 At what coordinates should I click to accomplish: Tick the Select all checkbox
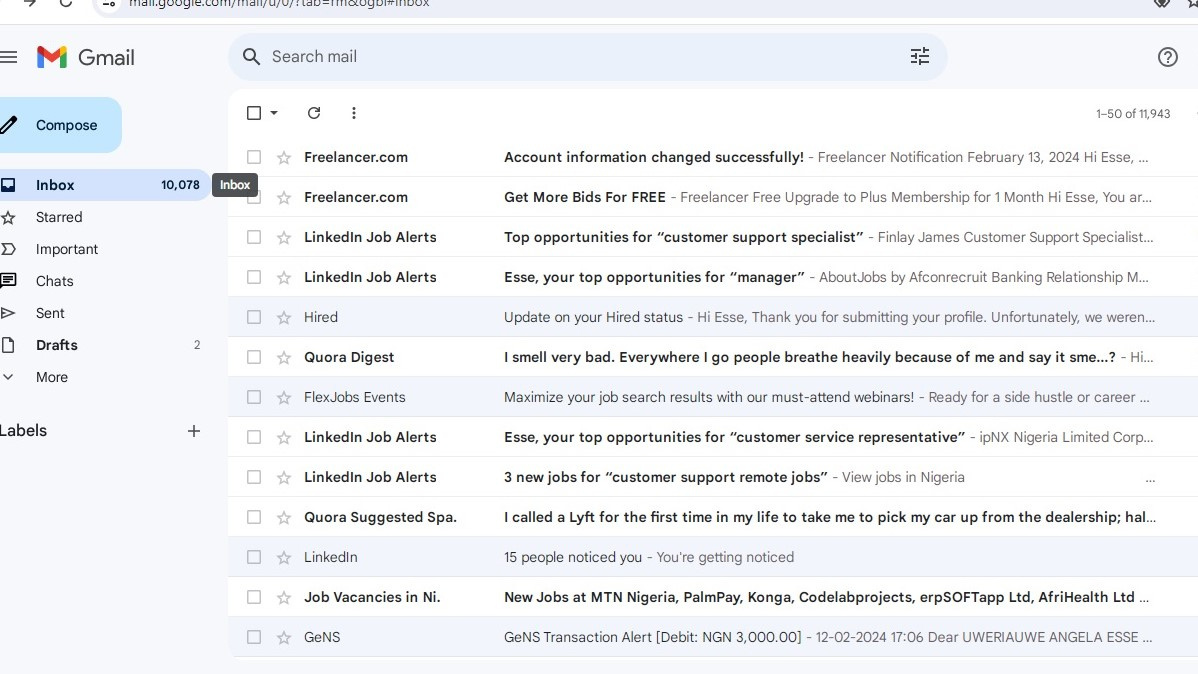click(x=254, y=113)
